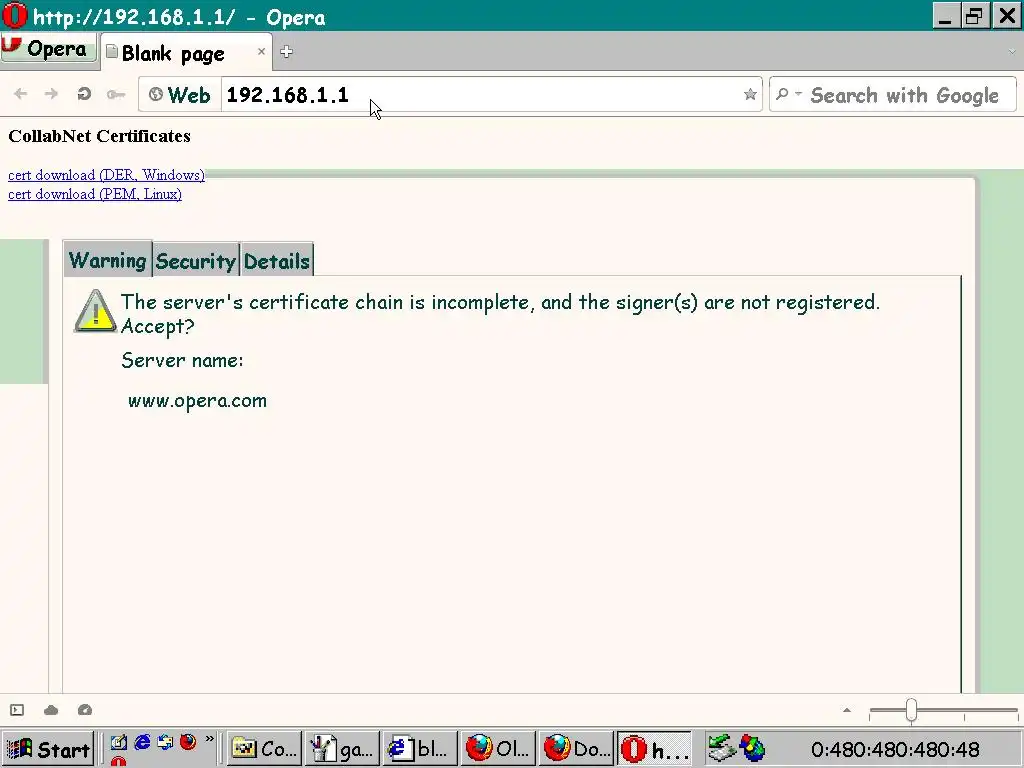Screen dimensions: 1024x768
Task: Switch to the ga... taskbar window
Action: pos(342,748)
